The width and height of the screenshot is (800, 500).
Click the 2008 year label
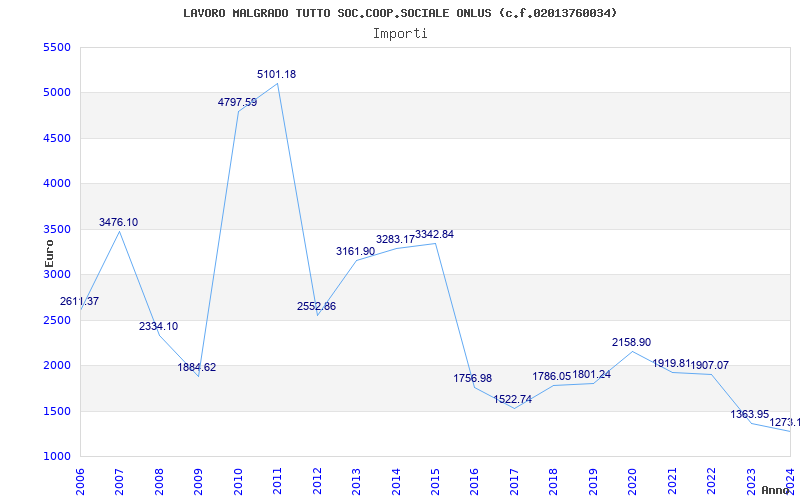click(159, 481)
